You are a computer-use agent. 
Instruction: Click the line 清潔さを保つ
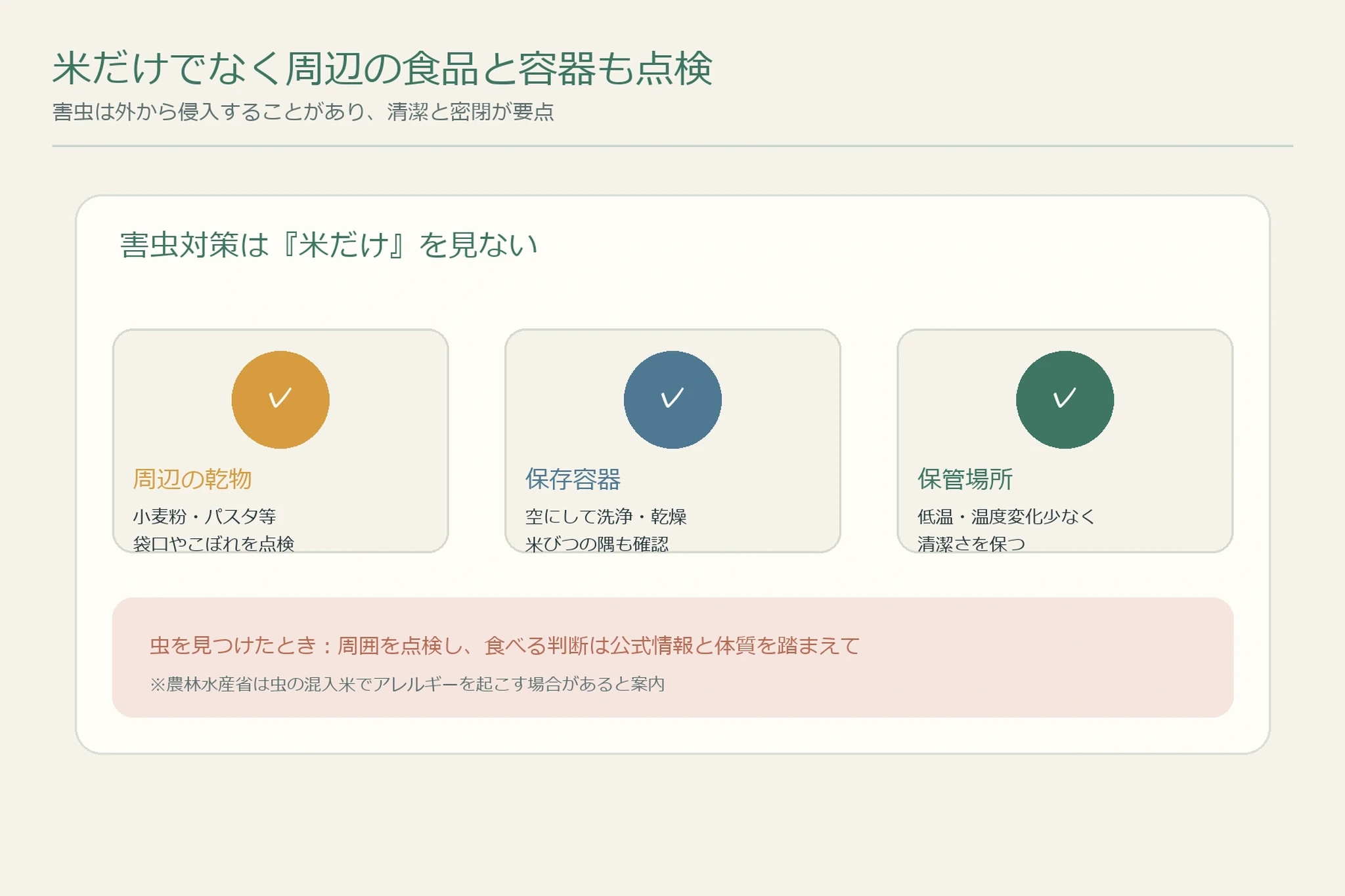pyautogui.click(x=971, y=544)
